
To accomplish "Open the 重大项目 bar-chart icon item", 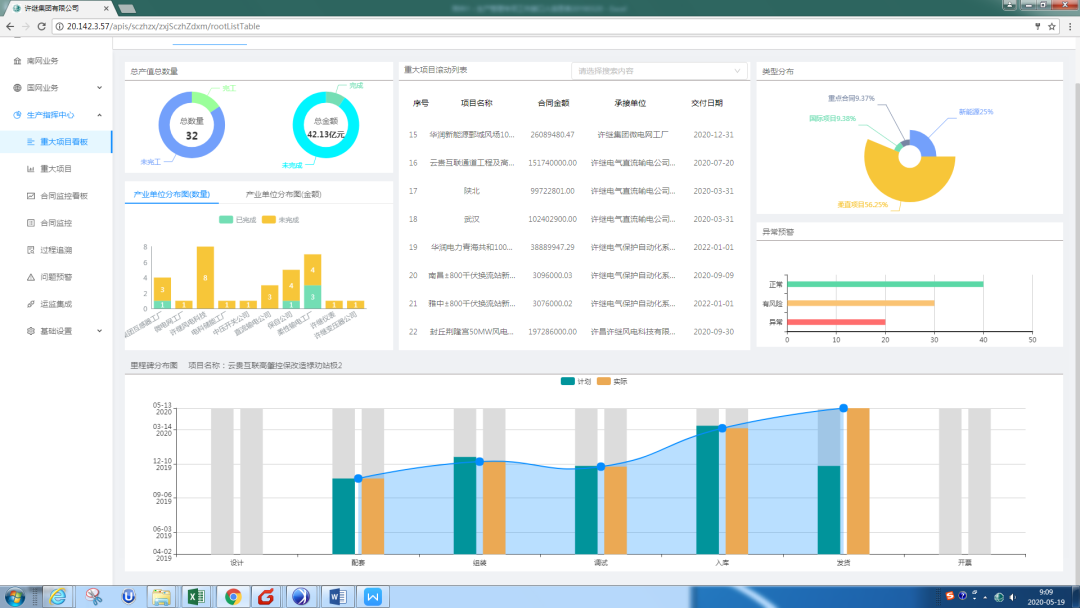I will 30,169.
